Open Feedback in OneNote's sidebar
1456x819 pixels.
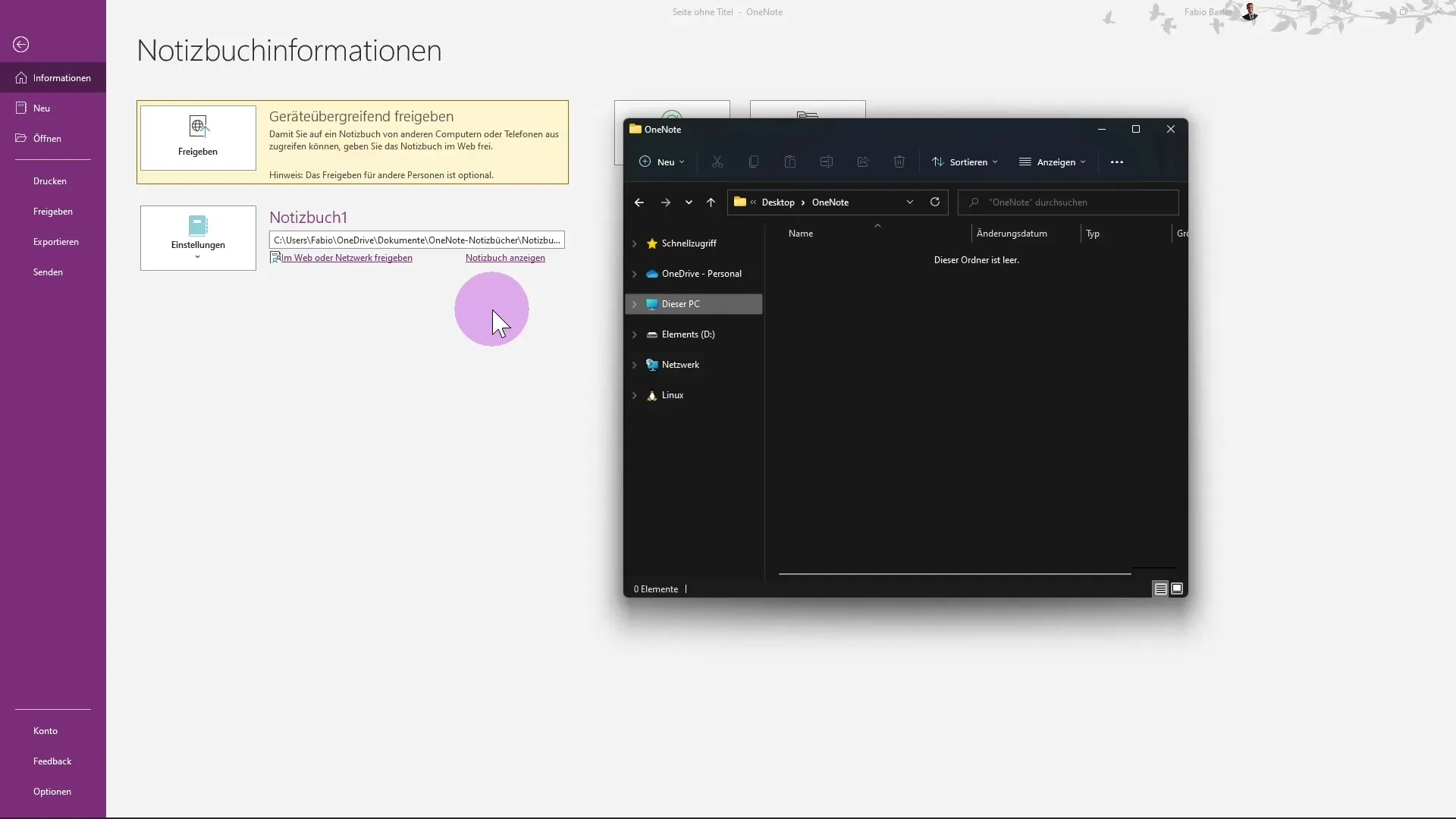tap(53, 761)
